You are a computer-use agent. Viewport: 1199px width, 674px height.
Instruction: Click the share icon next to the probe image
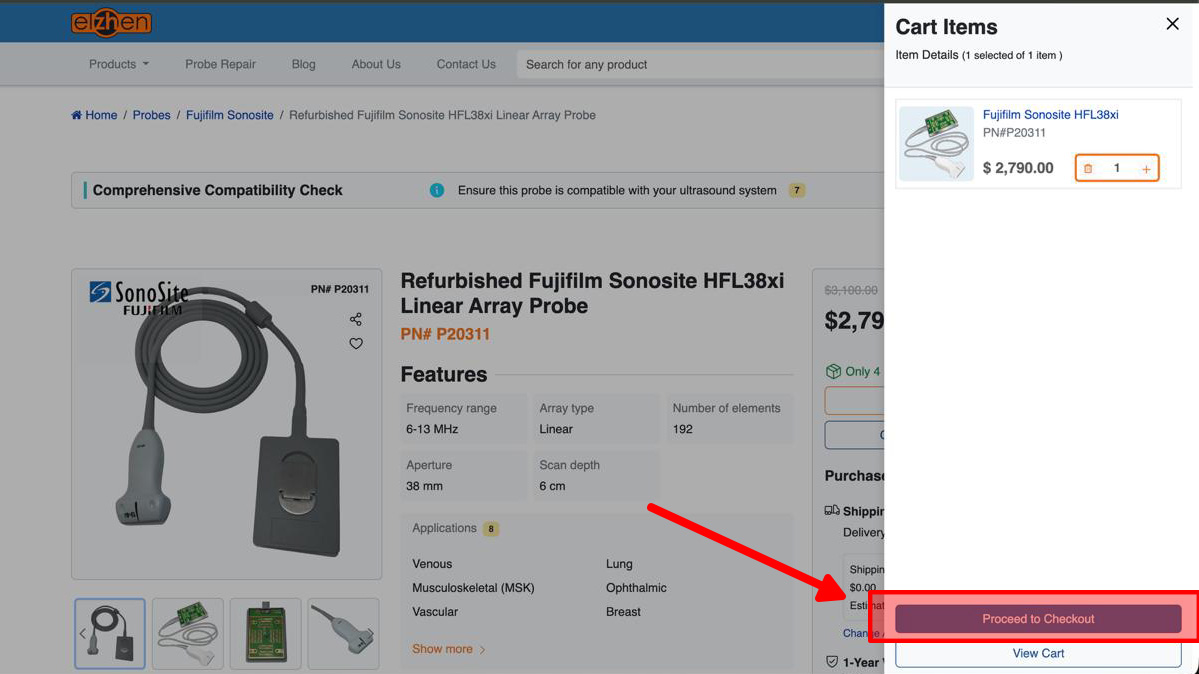point(356,319)
